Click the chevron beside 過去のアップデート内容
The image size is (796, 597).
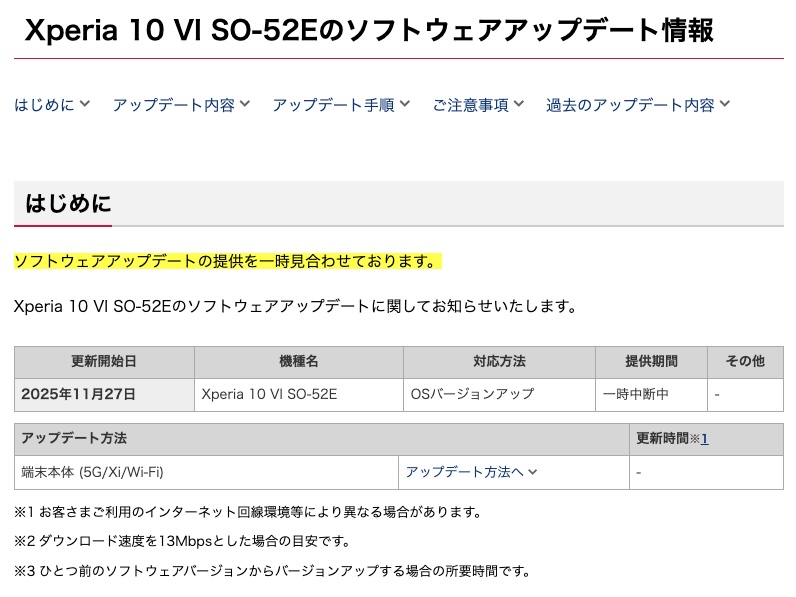tap(725, 104)
